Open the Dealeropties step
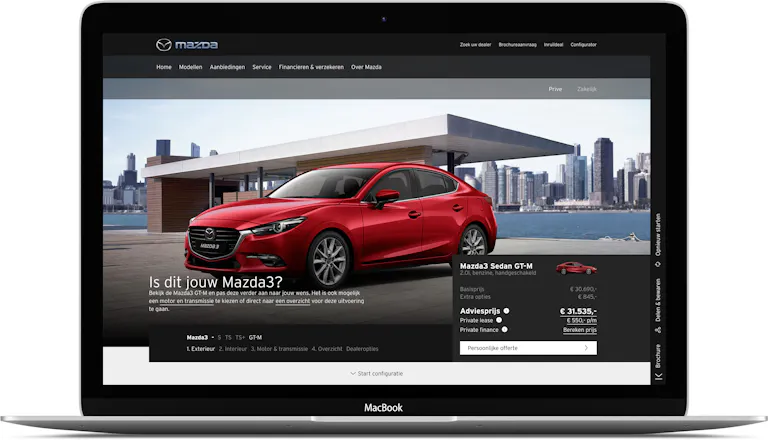This screenshot has width=768, height=440. [362, 349]
